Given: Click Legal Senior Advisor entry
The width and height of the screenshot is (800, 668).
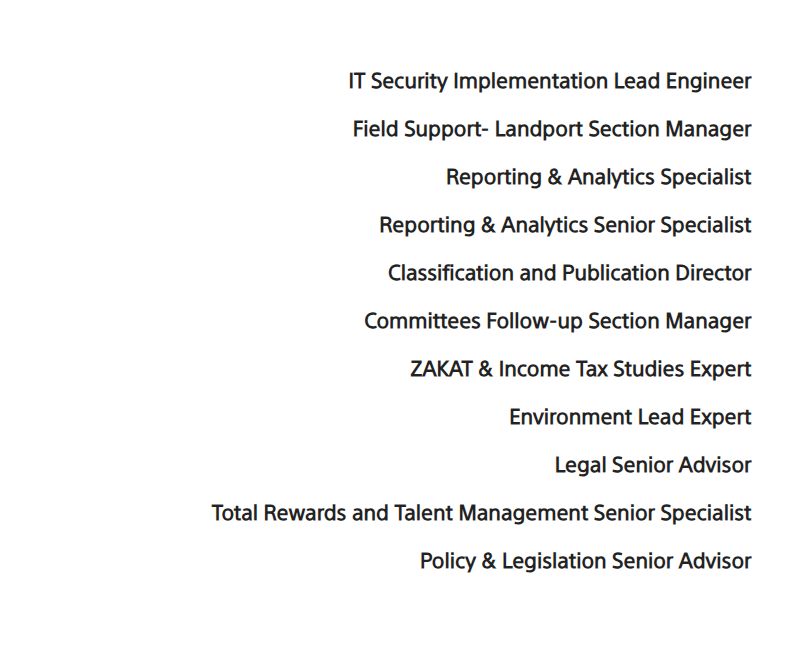Looking at the screenshot, I should point(653,465).
